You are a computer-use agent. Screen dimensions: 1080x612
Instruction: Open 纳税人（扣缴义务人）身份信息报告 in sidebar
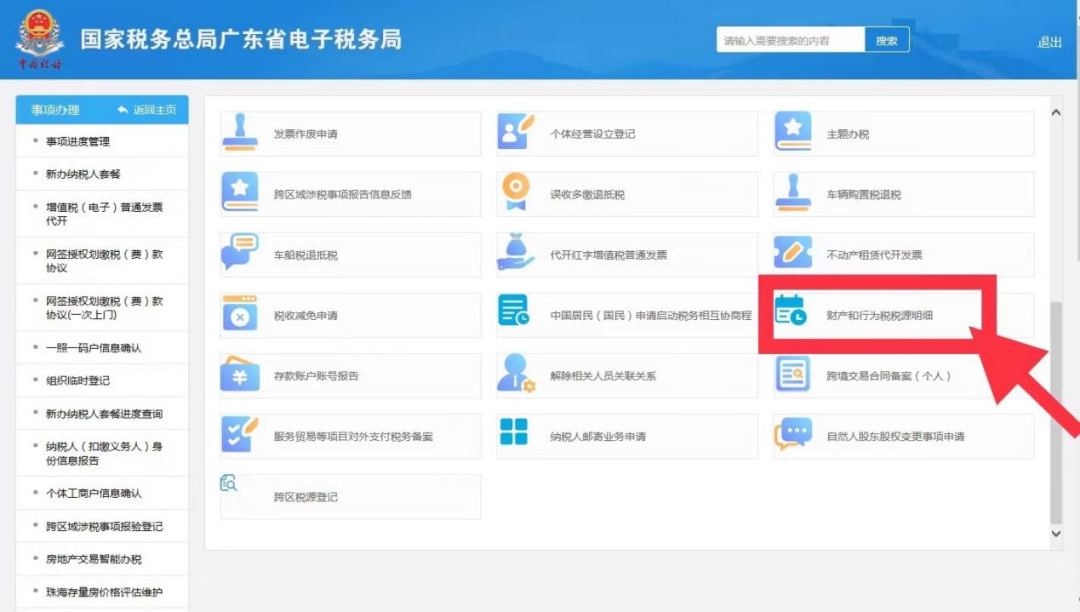pyautogui.click(x=102, y=454)
